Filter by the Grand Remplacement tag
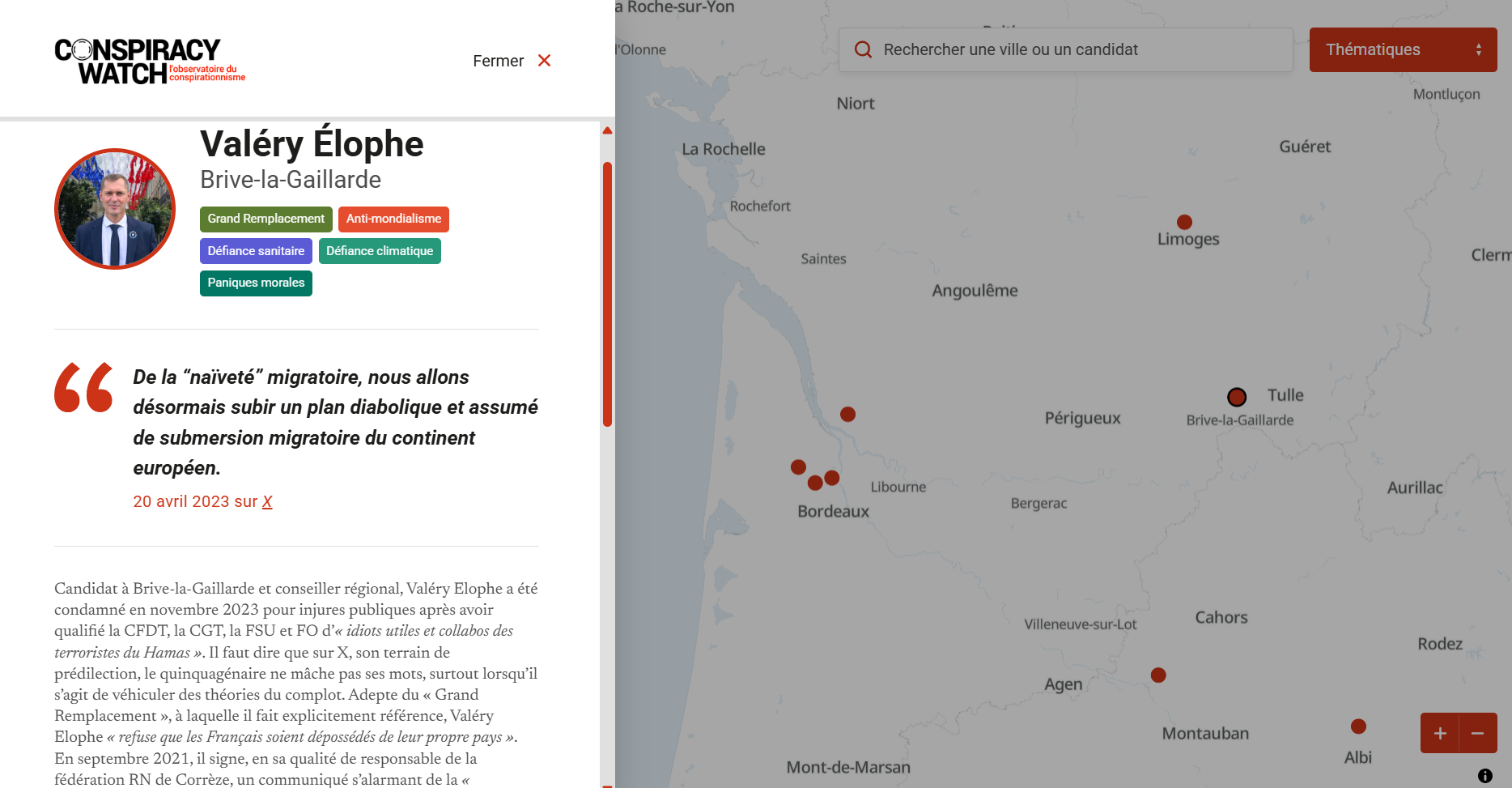Screen dimensions: 1512x788 click(x=265, y=219)
